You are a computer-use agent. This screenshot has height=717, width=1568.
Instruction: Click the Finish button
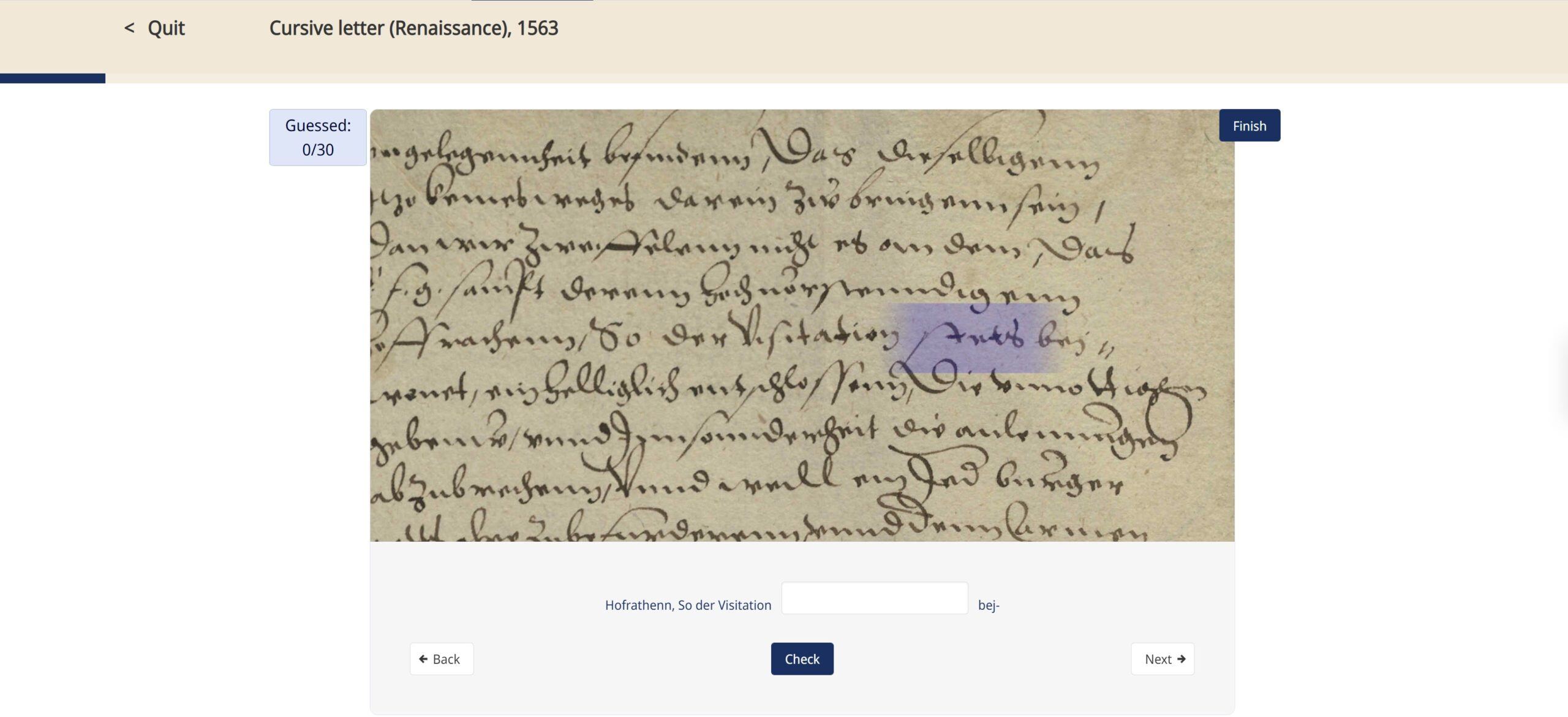(x=1249, y=126)
